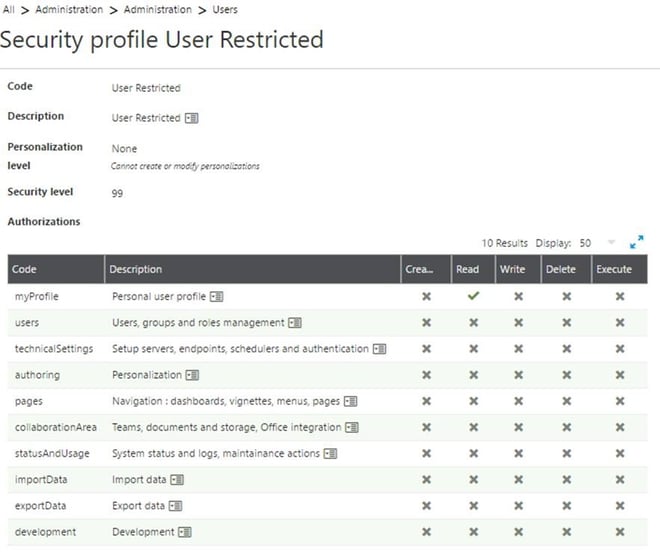Viewport: 660px width, 556px height.
Task: Toggle the Delete permission for exportData
Action: (567, 505)
